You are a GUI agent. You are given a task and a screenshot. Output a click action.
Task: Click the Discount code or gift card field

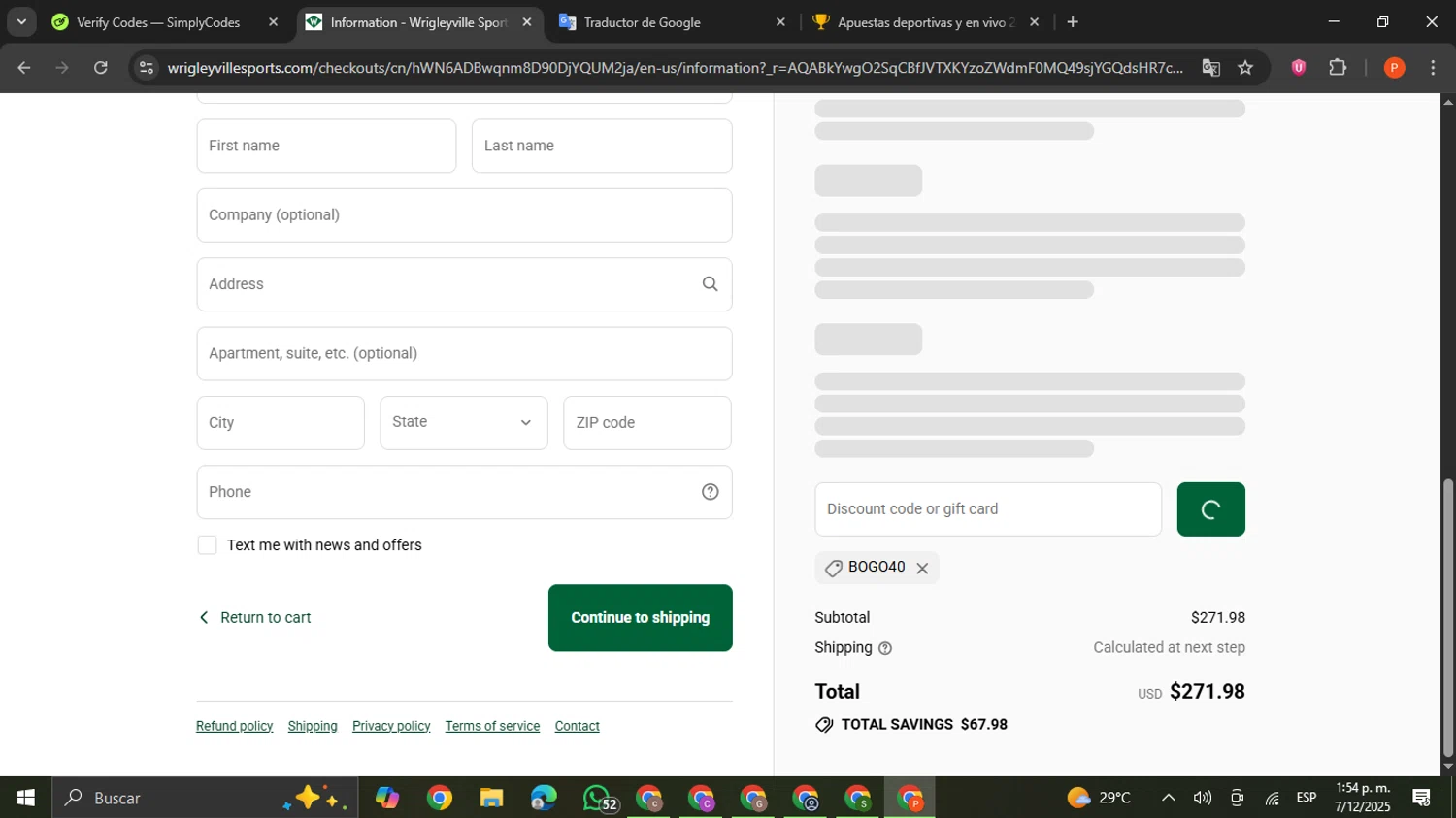pyautogui.click(x=988, y=509)
